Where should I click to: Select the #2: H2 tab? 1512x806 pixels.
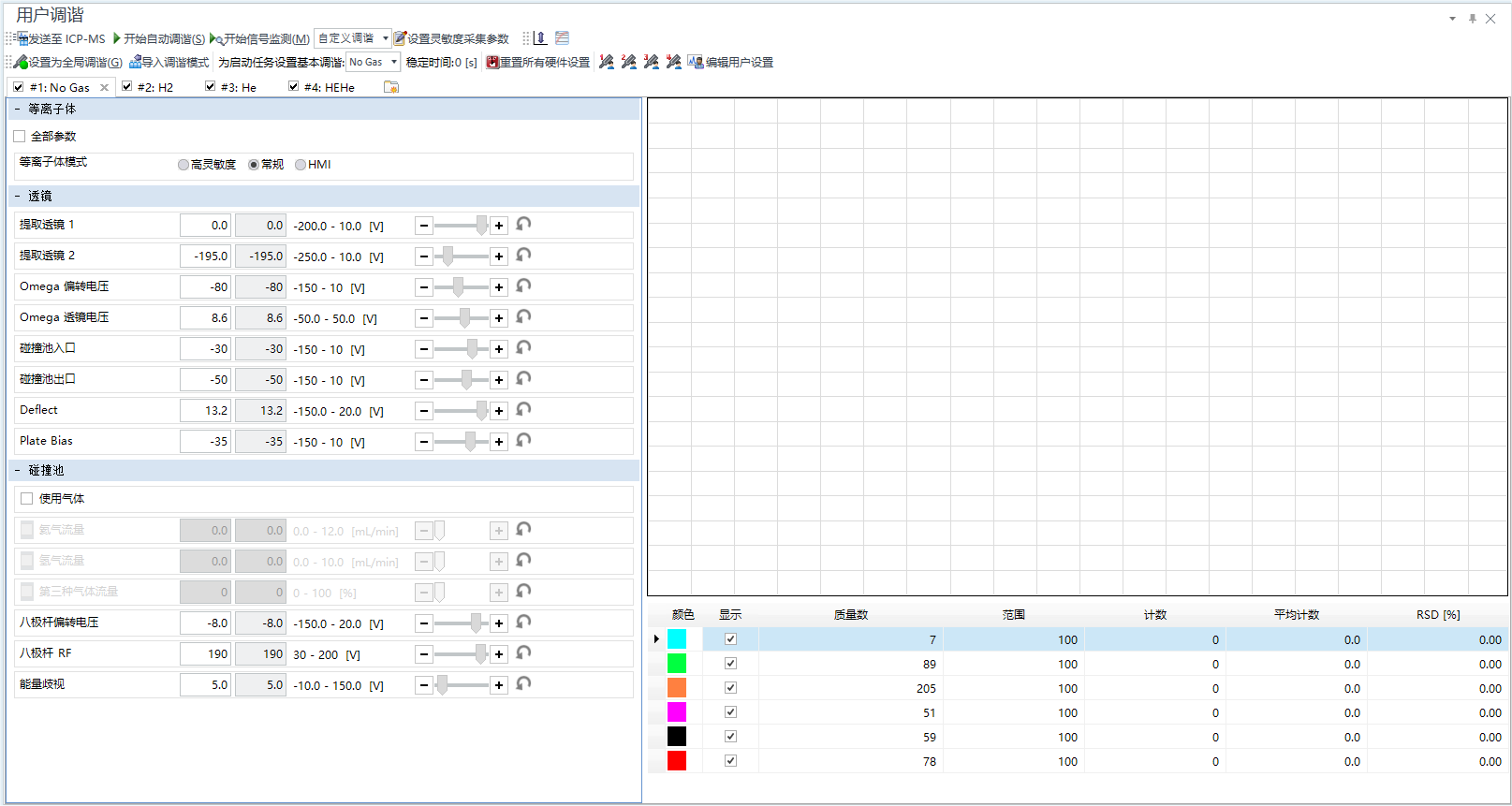[x=155, y=87]
